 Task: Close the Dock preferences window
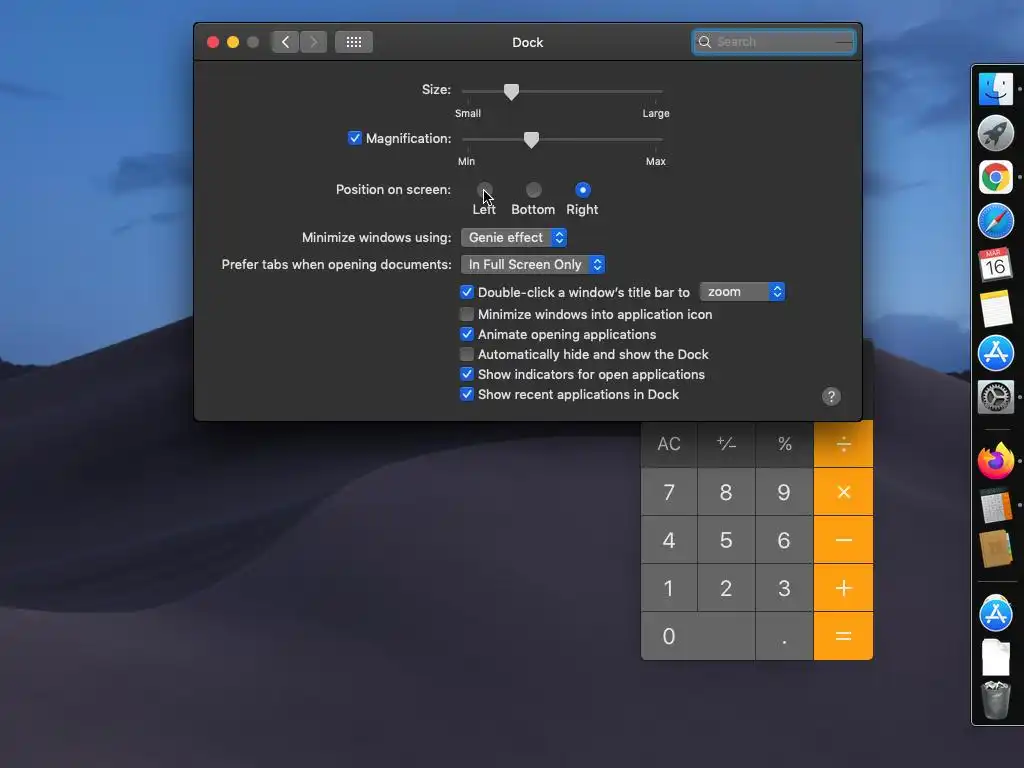(213, 42)
